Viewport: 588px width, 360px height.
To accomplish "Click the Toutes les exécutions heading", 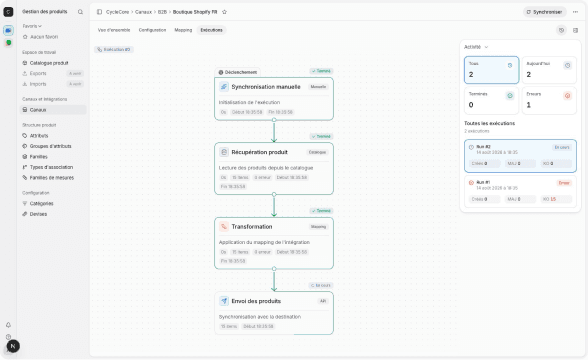I will [x=489, y=123].
